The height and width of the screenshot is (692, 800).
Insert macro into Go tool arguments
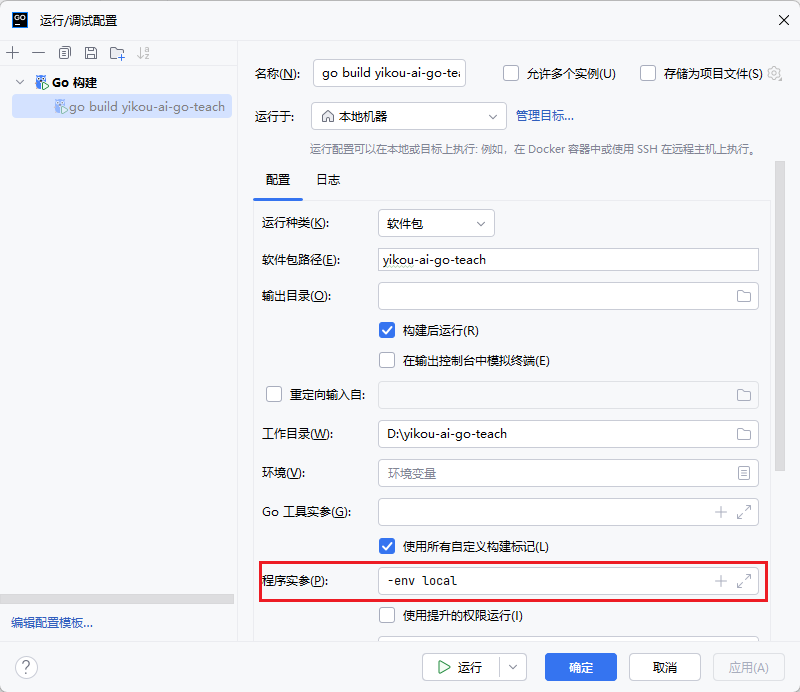pyautogui.click(x=720, y=512)
